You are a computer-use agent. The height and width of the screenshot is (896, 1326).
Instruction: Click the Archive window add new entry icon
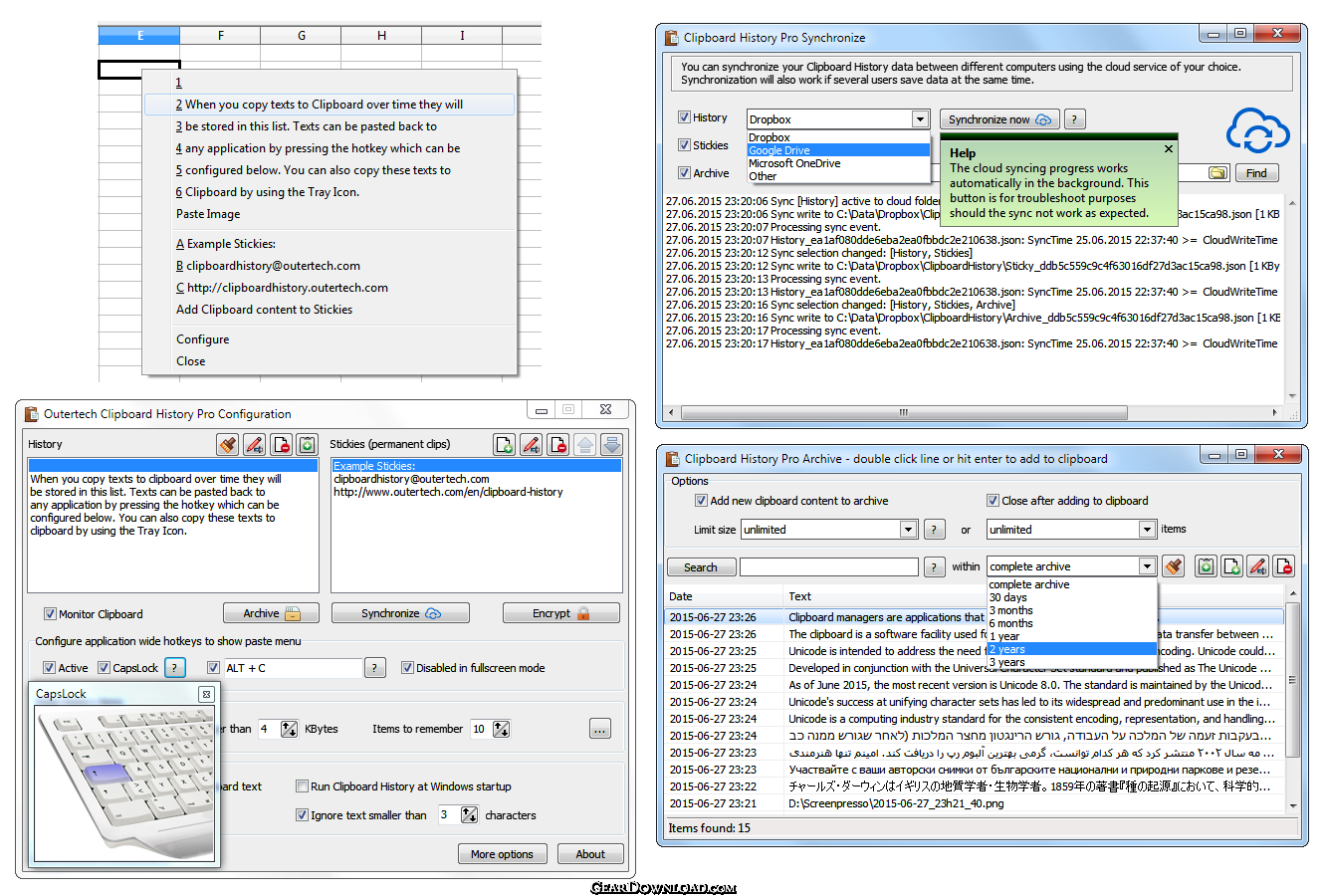[x=1231, y=566]
